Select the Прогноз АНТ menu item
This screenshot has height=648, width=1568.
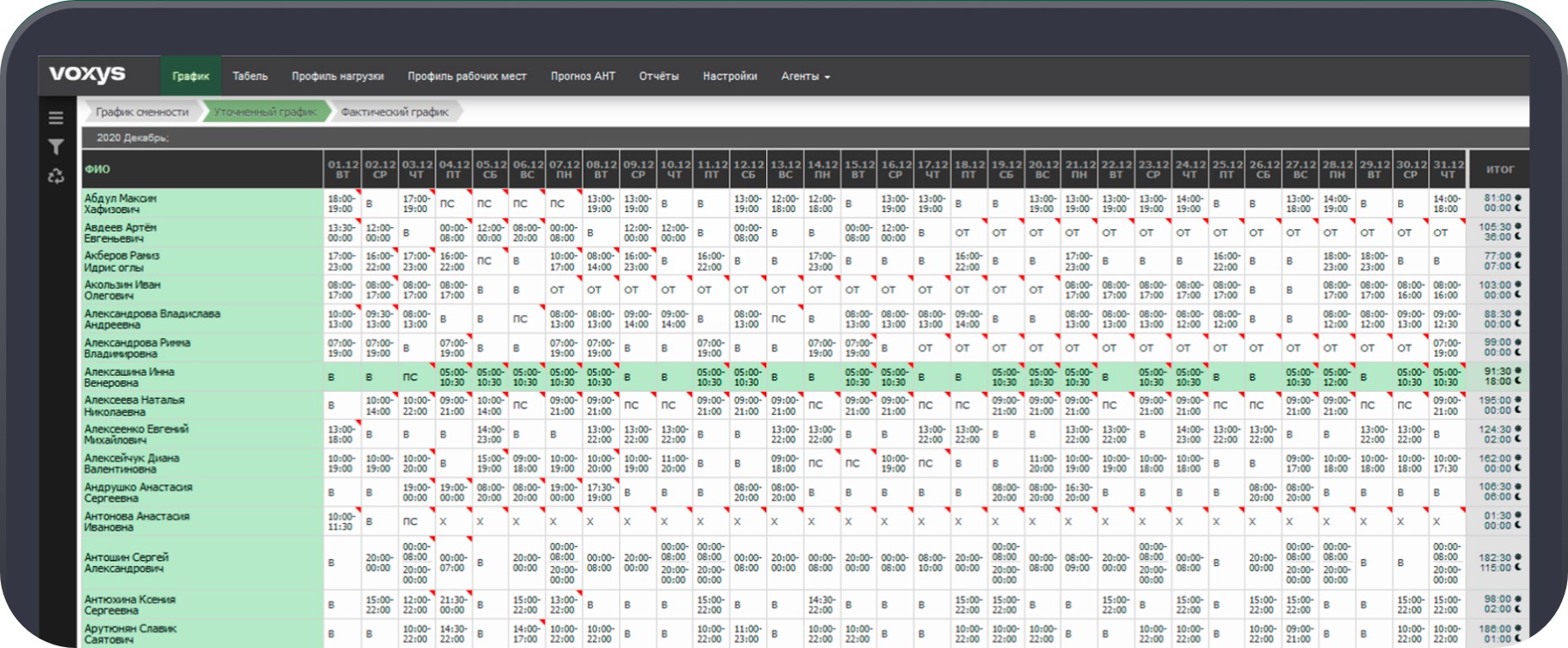coord(583,76)
